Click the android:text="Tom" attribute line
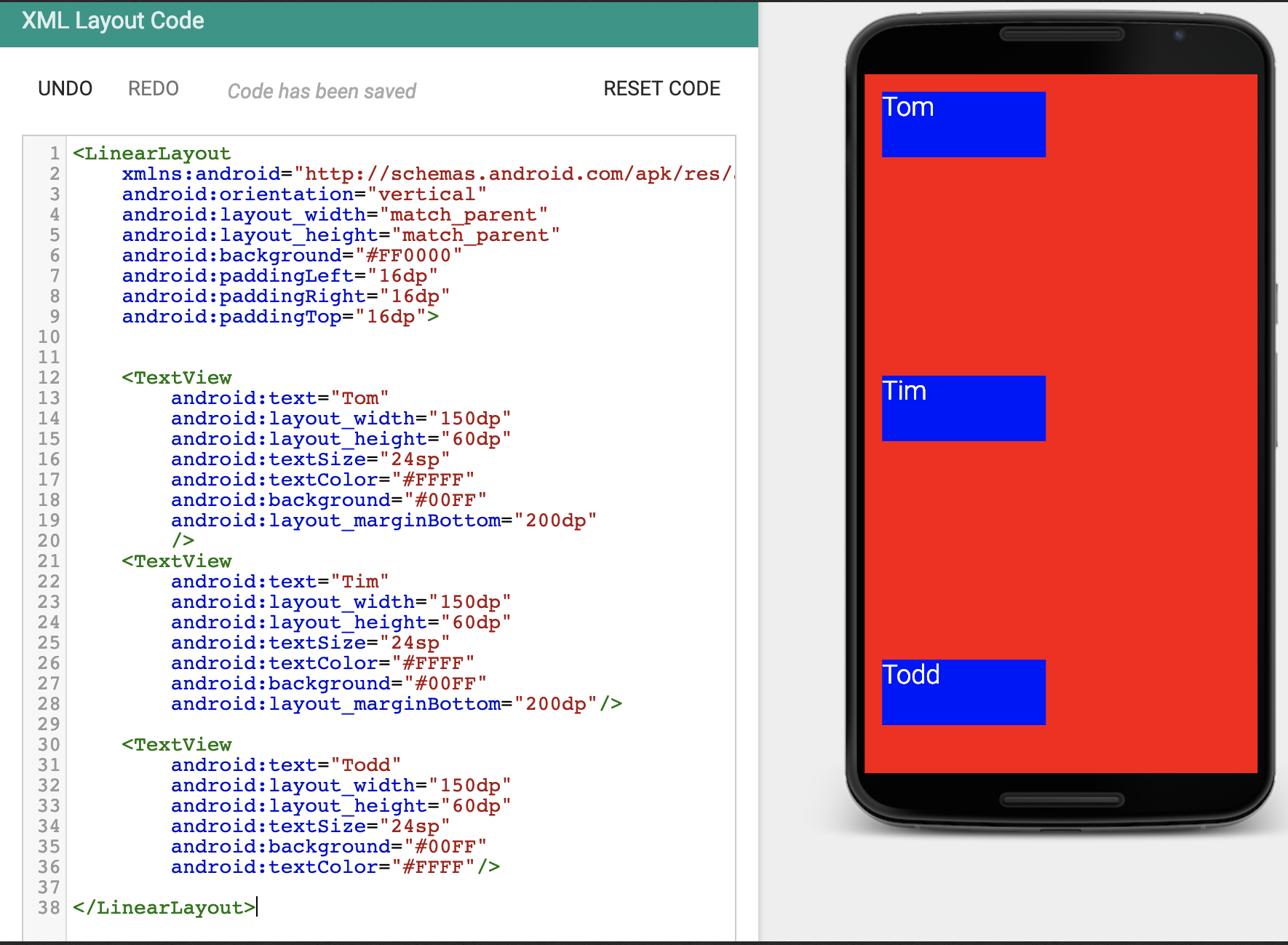Screen dimensions: 1288x945 [x=279, y=398]
